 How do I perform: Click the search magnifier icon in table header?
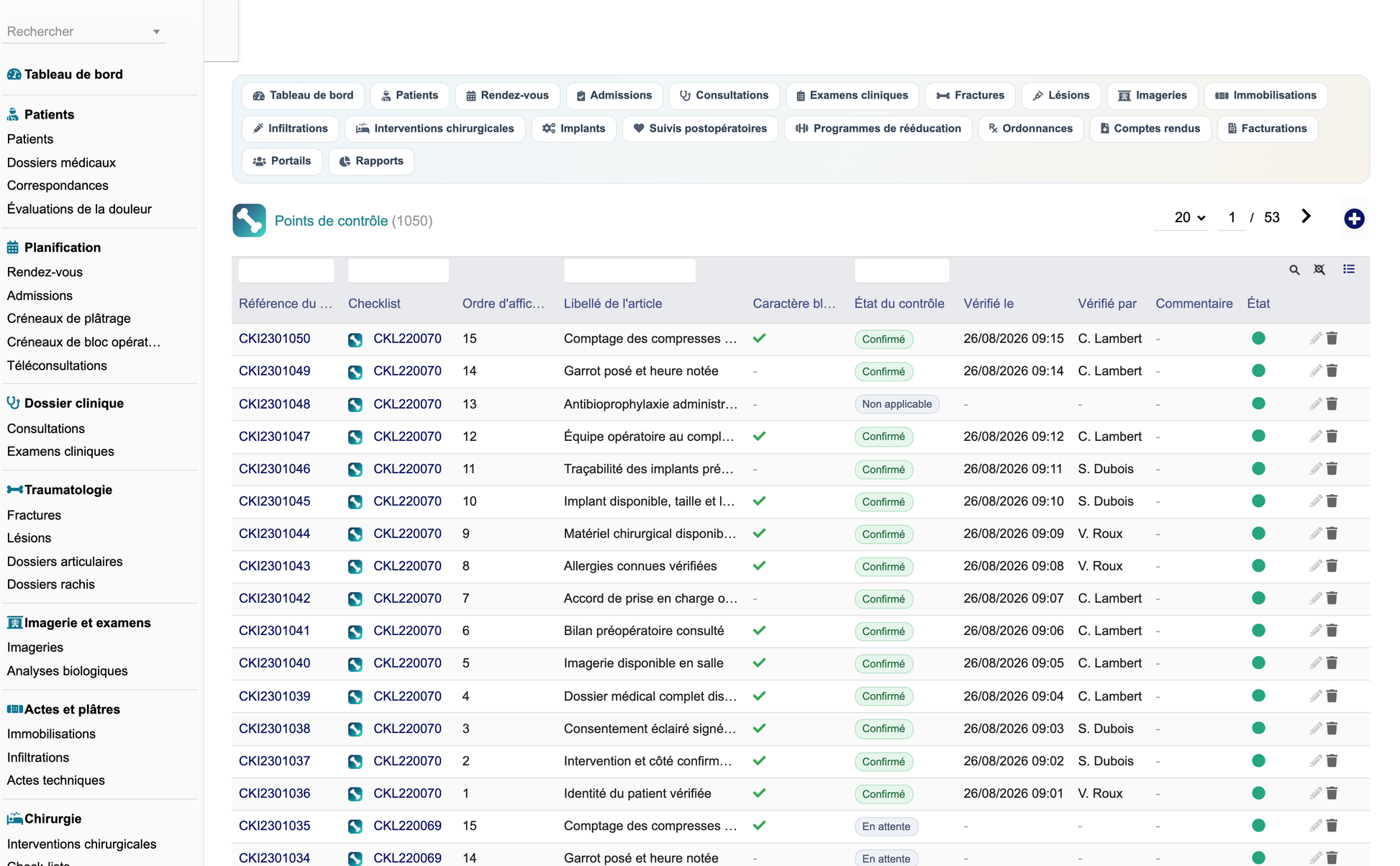[x=1294, y=270]
